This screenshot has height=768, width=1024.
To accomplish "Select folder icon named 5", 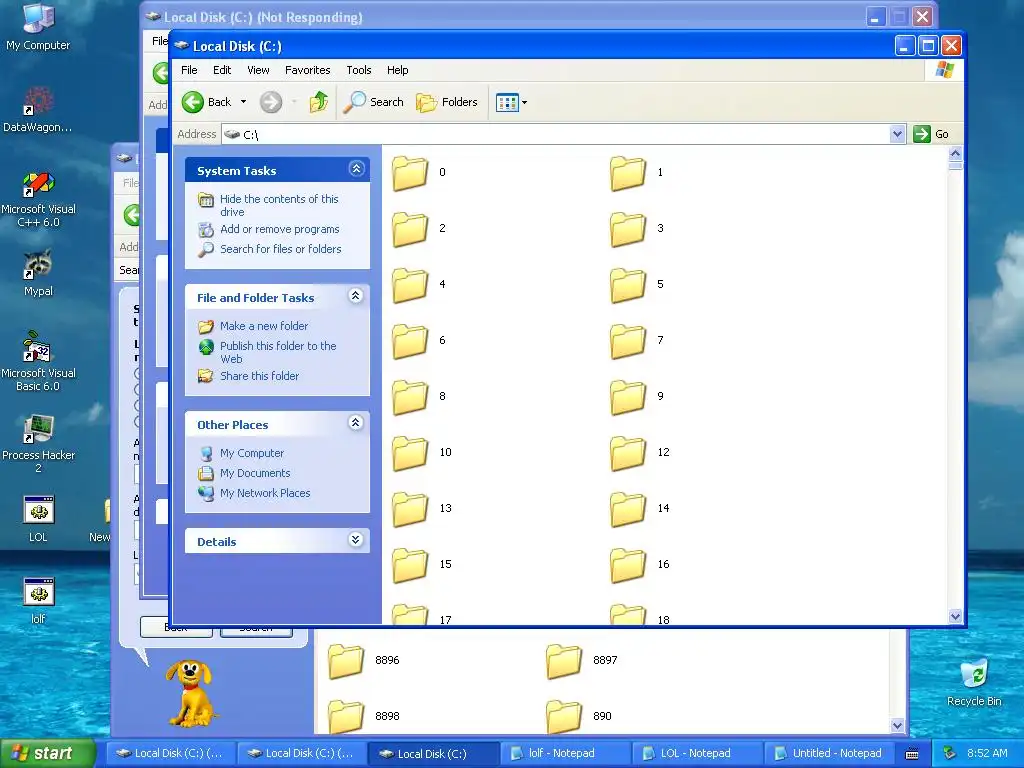I will tap(628, 285).
